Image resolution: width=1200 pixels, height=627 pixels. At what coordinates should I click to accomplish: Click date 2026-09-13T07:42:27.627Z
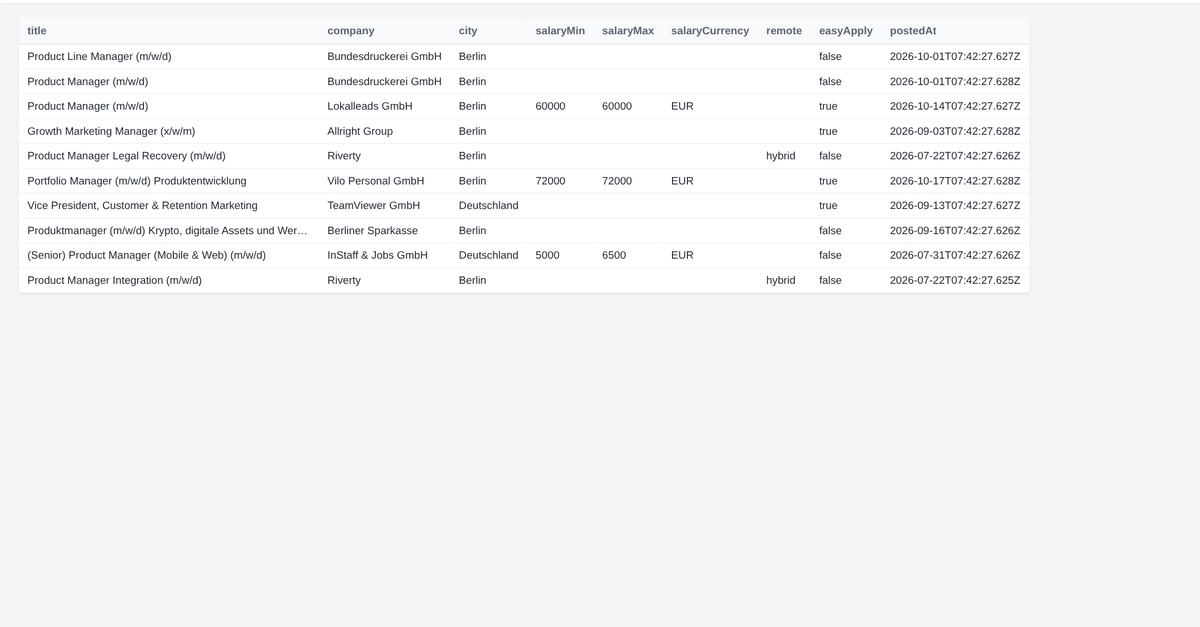955,205
